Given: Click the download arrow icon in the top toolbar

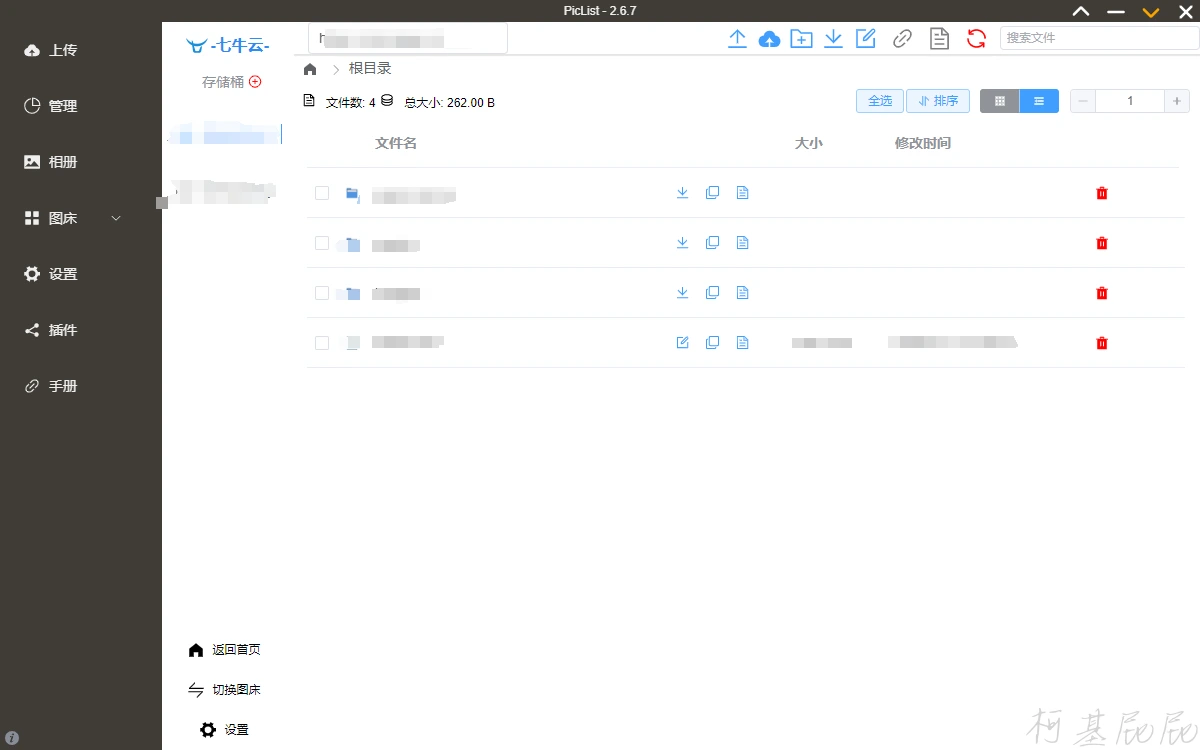Looking at the screenshot, I should pos(833,39).
